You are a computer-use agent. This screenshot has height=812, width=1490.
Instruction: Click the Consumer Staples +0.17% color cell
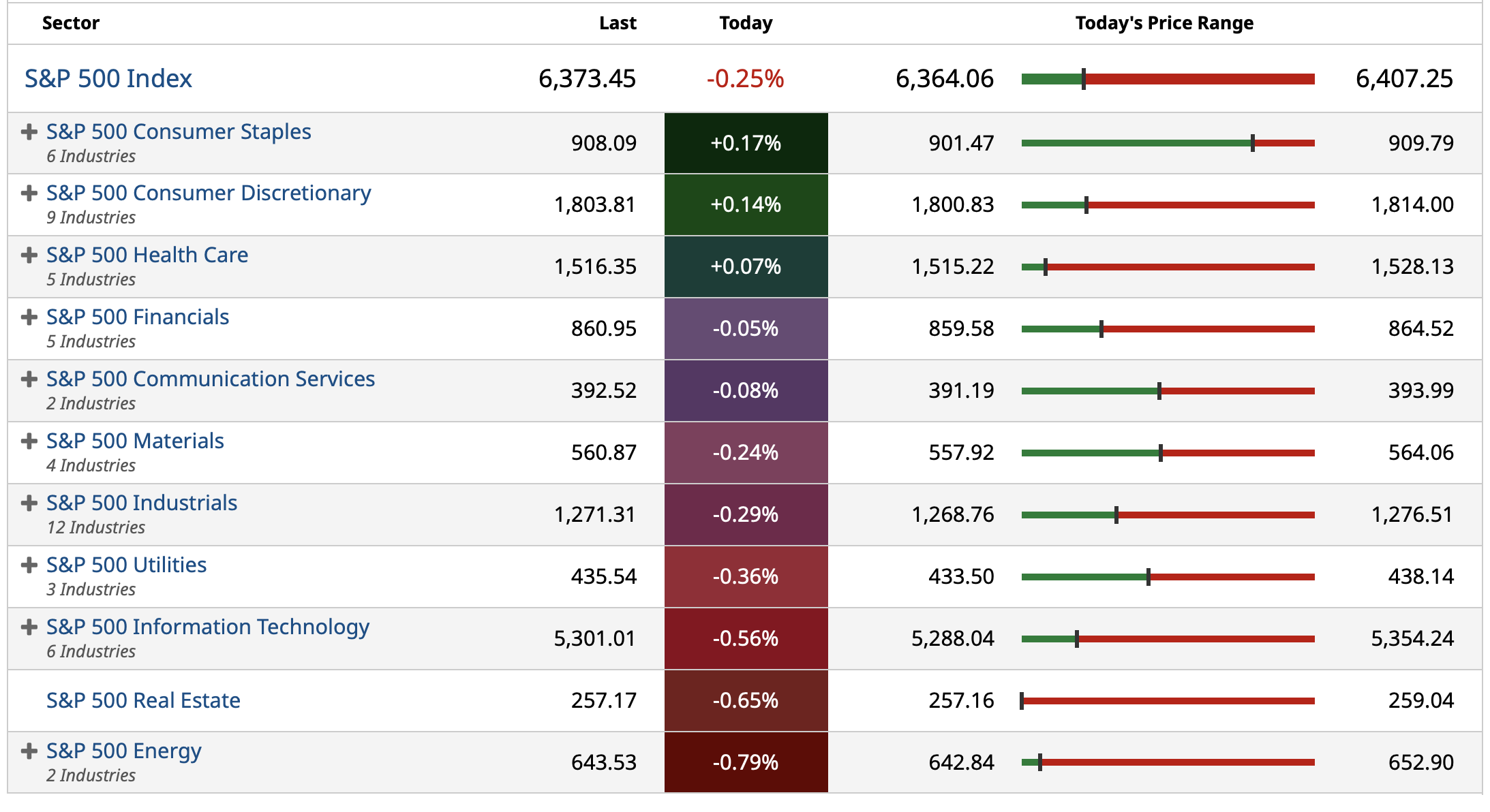point(746,143)
